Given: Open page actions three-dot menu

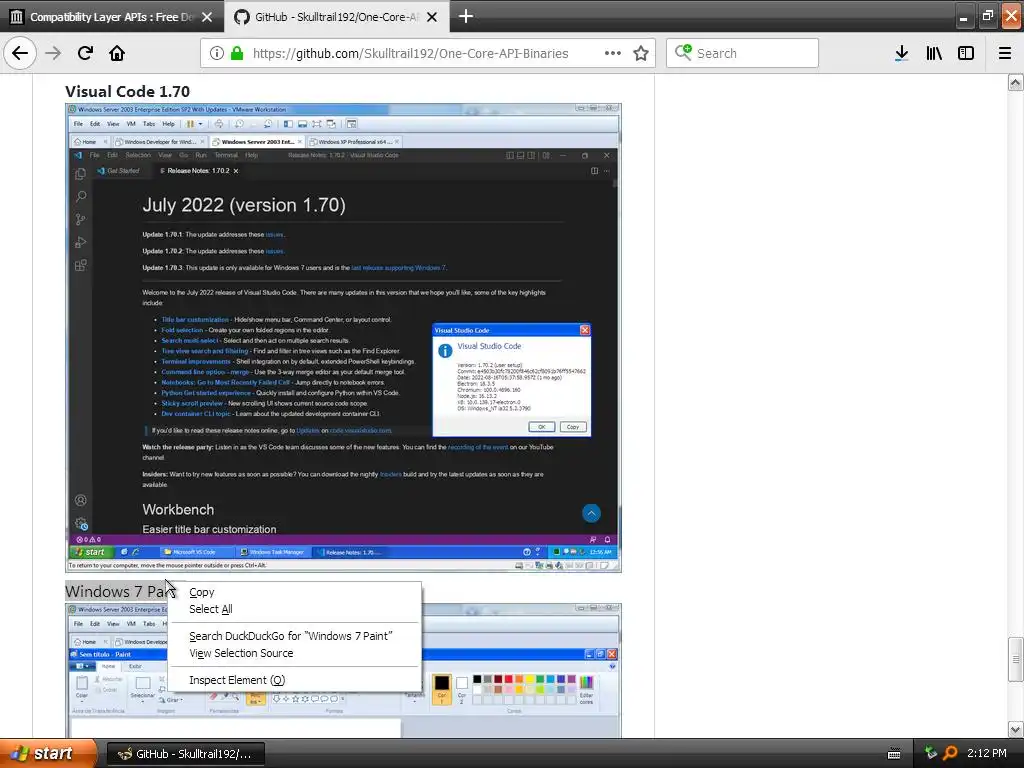Looking at the screenshot, I should point(613,54).
